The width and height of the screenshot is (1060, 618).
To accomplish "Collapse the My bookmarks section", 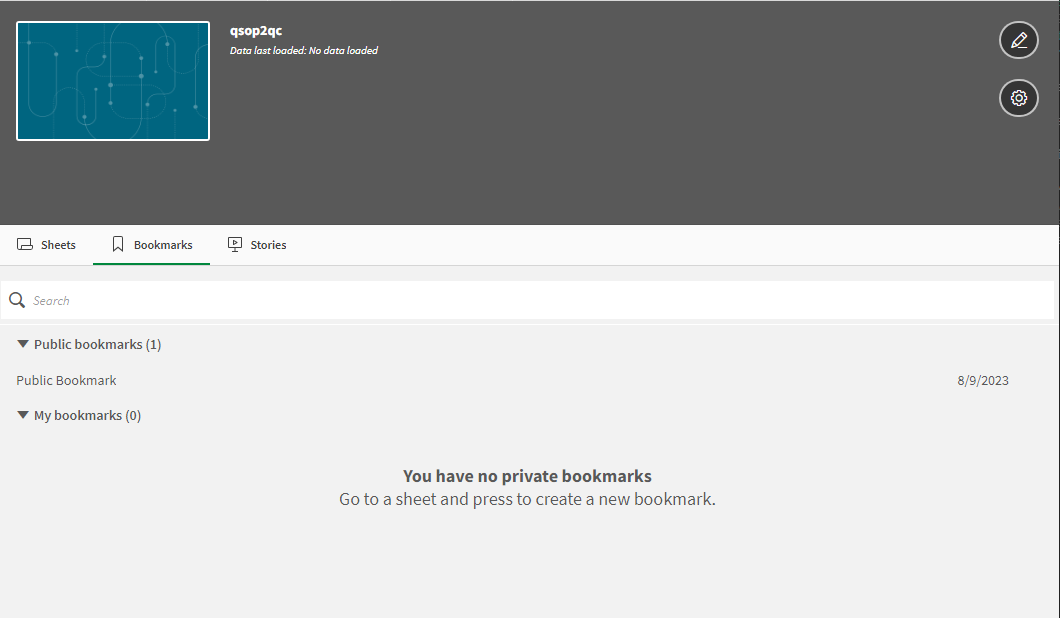I will pos(23,415).
